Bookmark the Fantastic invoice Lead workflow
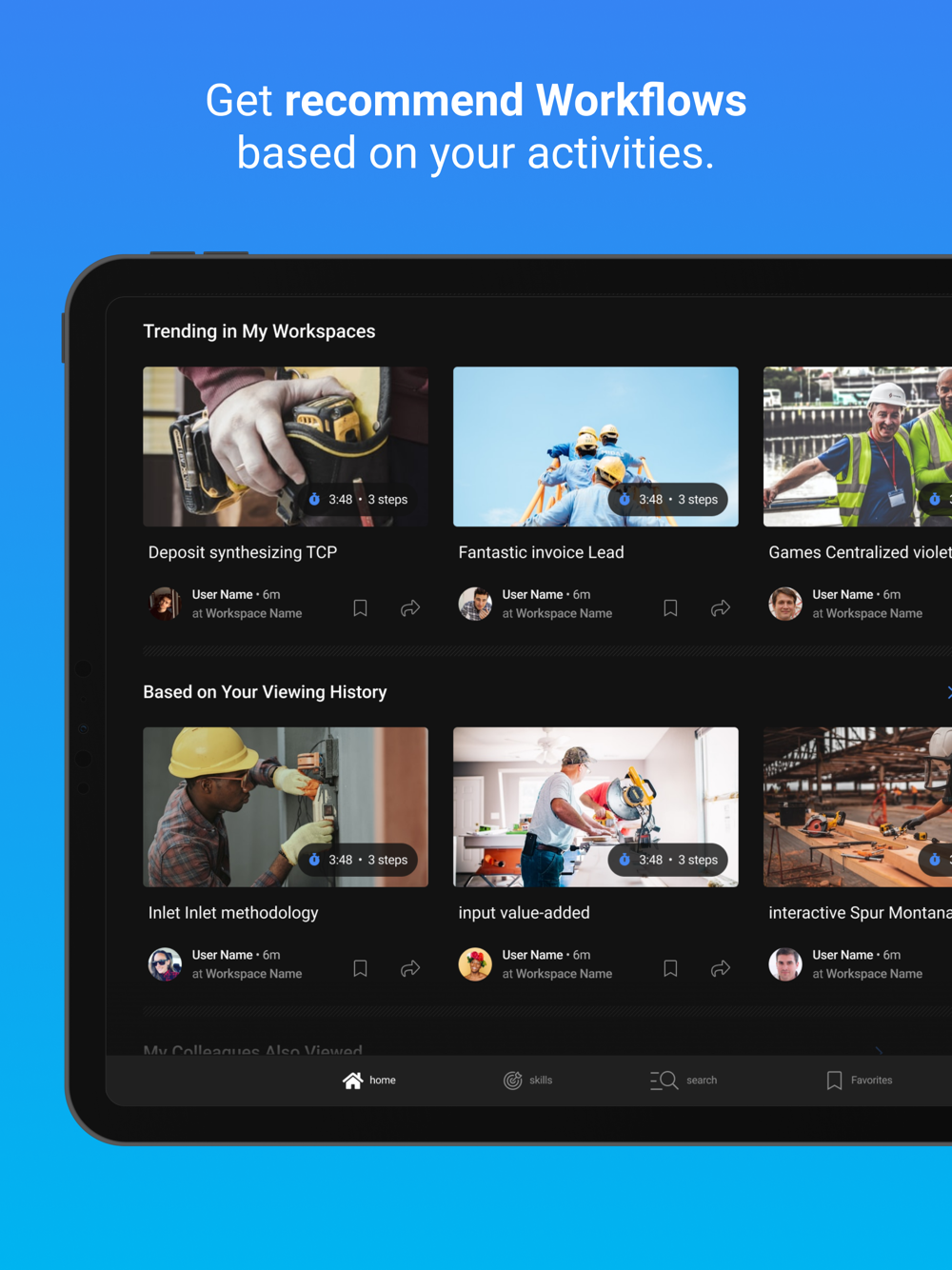 click(x=670, y=607)
